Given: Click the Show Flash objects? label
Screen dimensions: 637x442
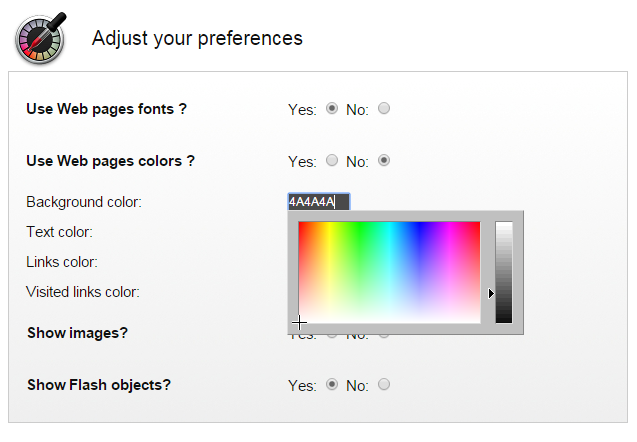Looking at the screenshot, I should (99, 384).
